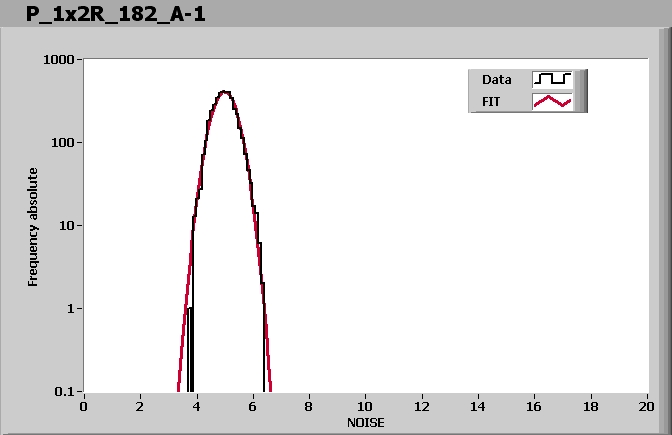Select the FIT legend label

click(x=491, y=102)
